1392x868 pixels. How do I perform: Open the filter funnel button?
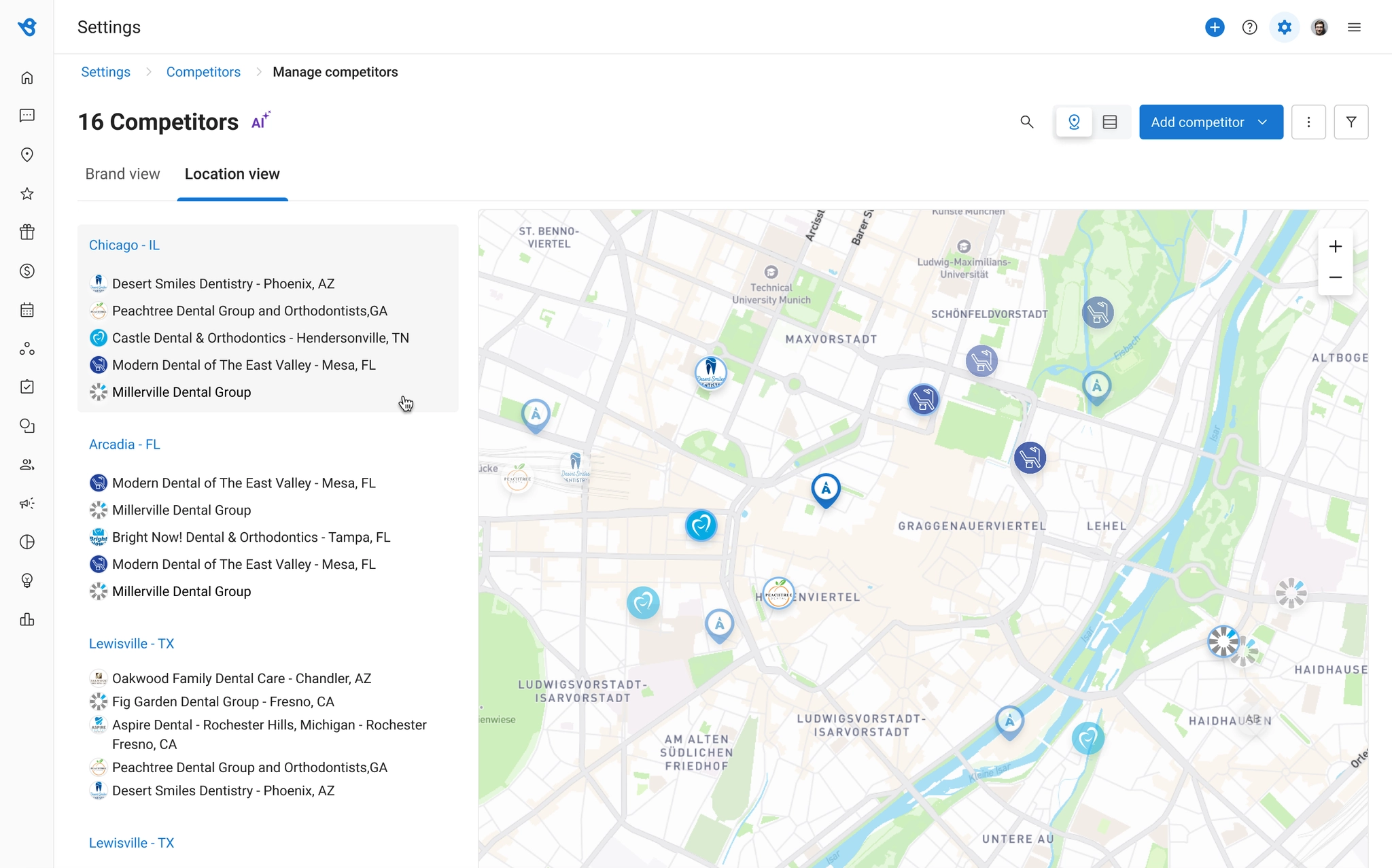coord(1351,122)
